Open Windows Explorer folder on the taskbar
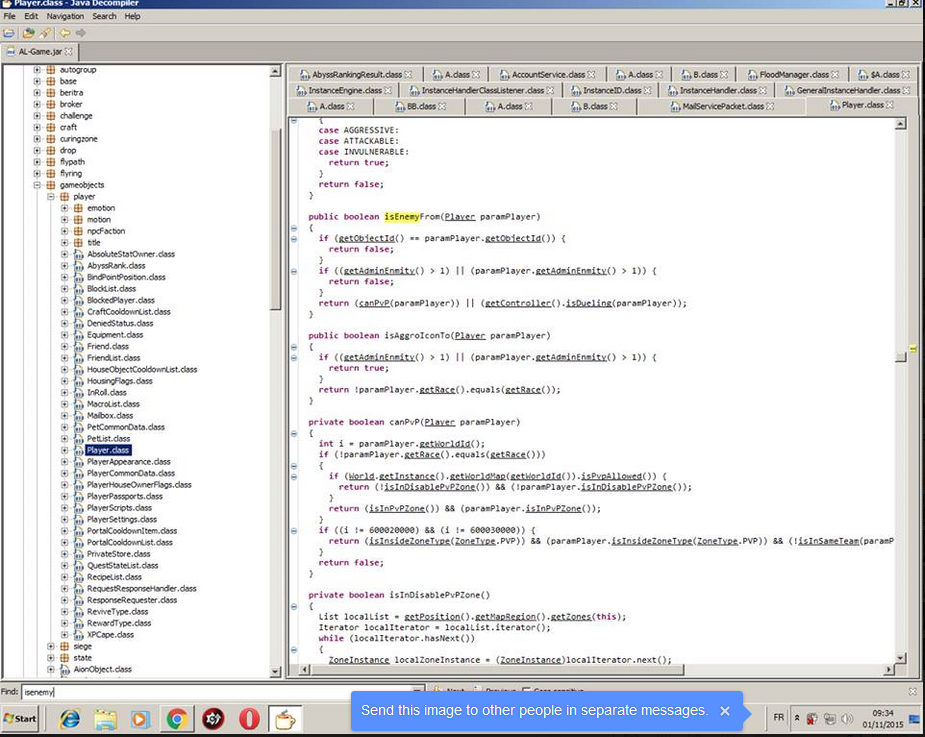 tap(106, 719)
